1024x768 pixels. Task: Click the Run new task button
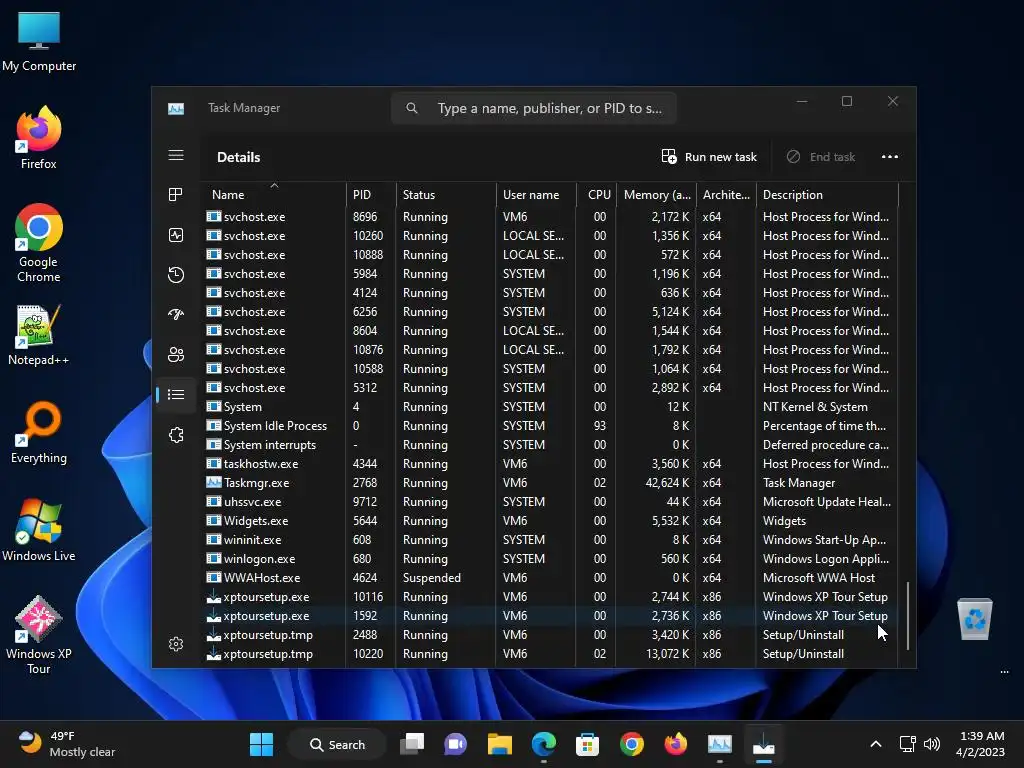click(709, 157)
